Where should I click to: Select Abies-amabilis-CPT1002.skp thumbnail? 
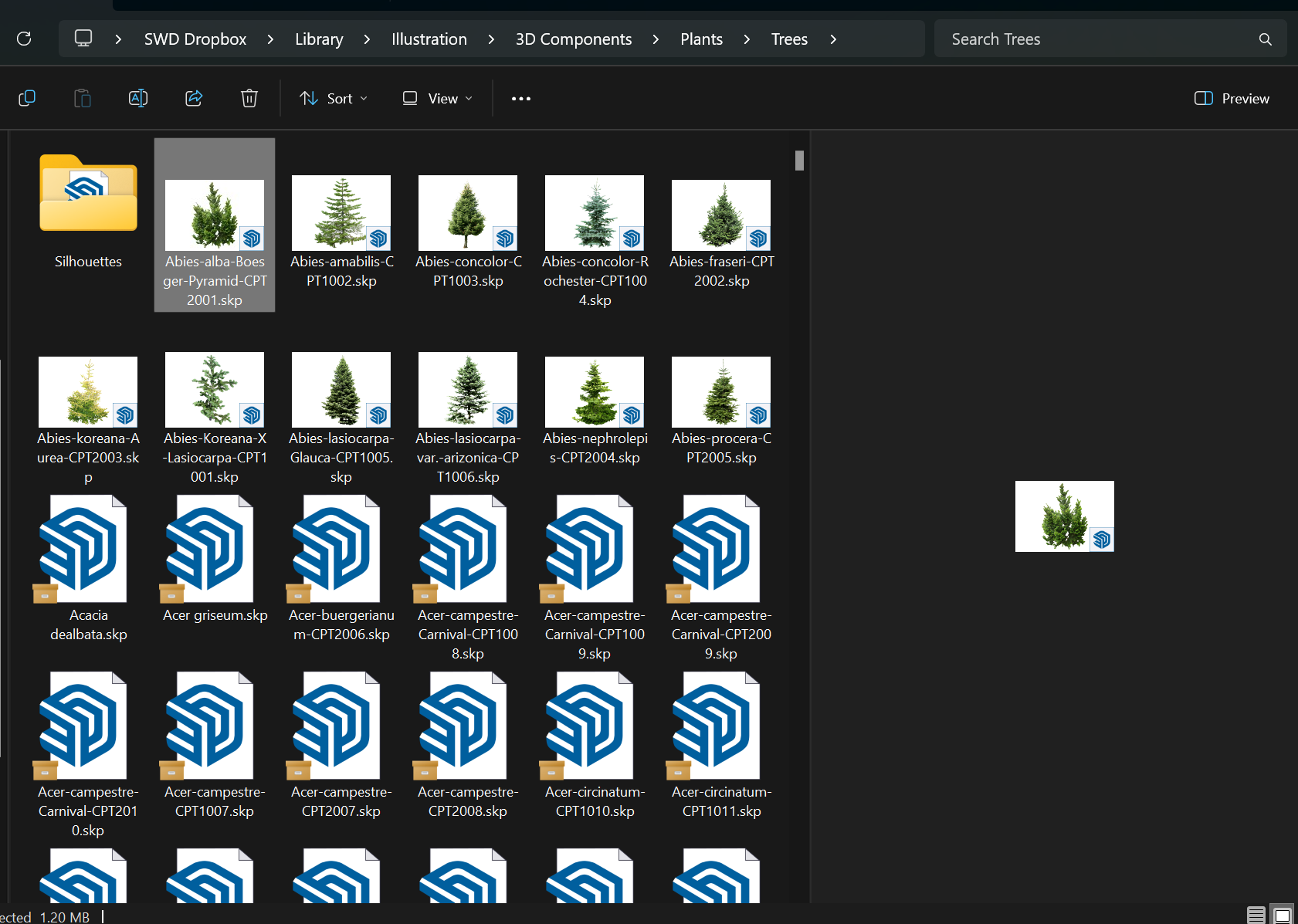[341, 212]
